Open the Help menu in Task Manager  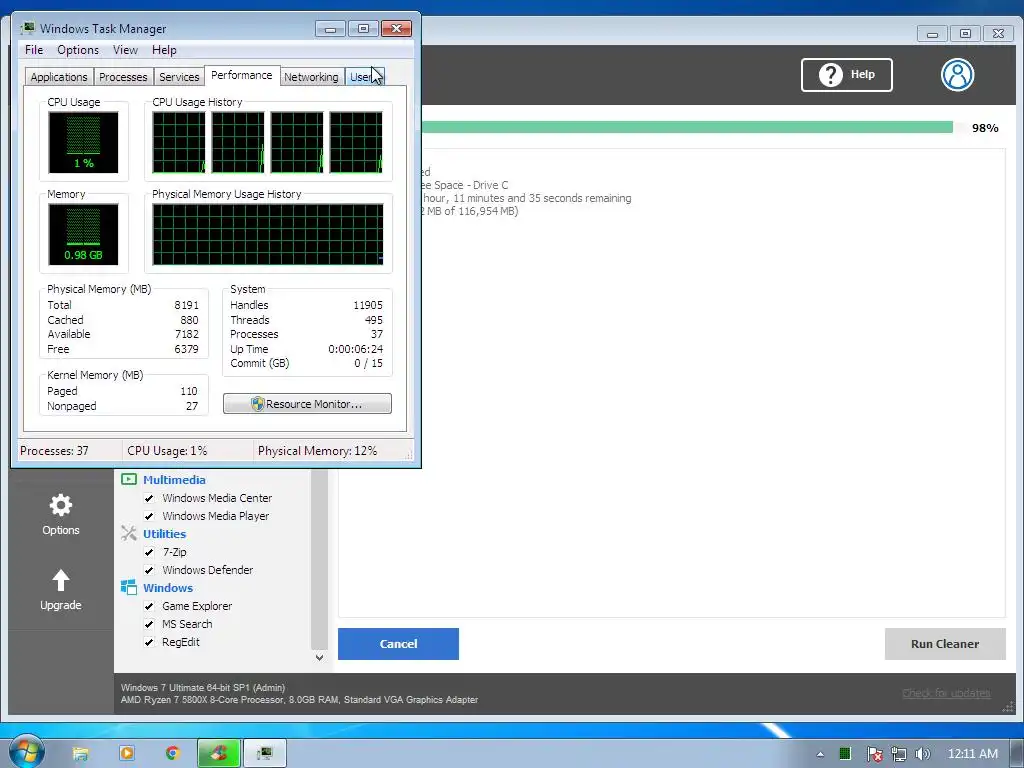coord(164,50)
